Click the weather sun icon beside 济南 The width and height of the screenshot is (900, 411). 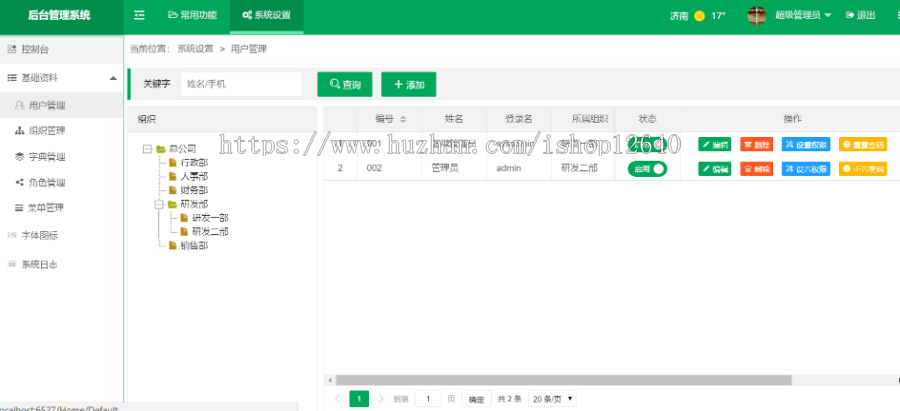pos(699,16)
